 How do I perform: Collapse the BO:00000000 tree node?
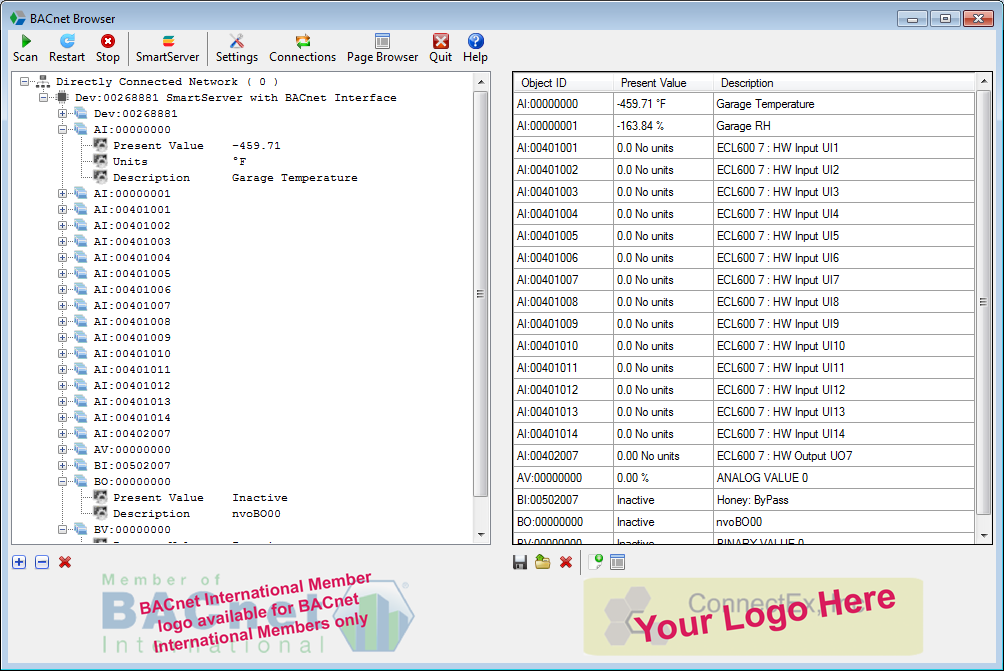(63, 481)
